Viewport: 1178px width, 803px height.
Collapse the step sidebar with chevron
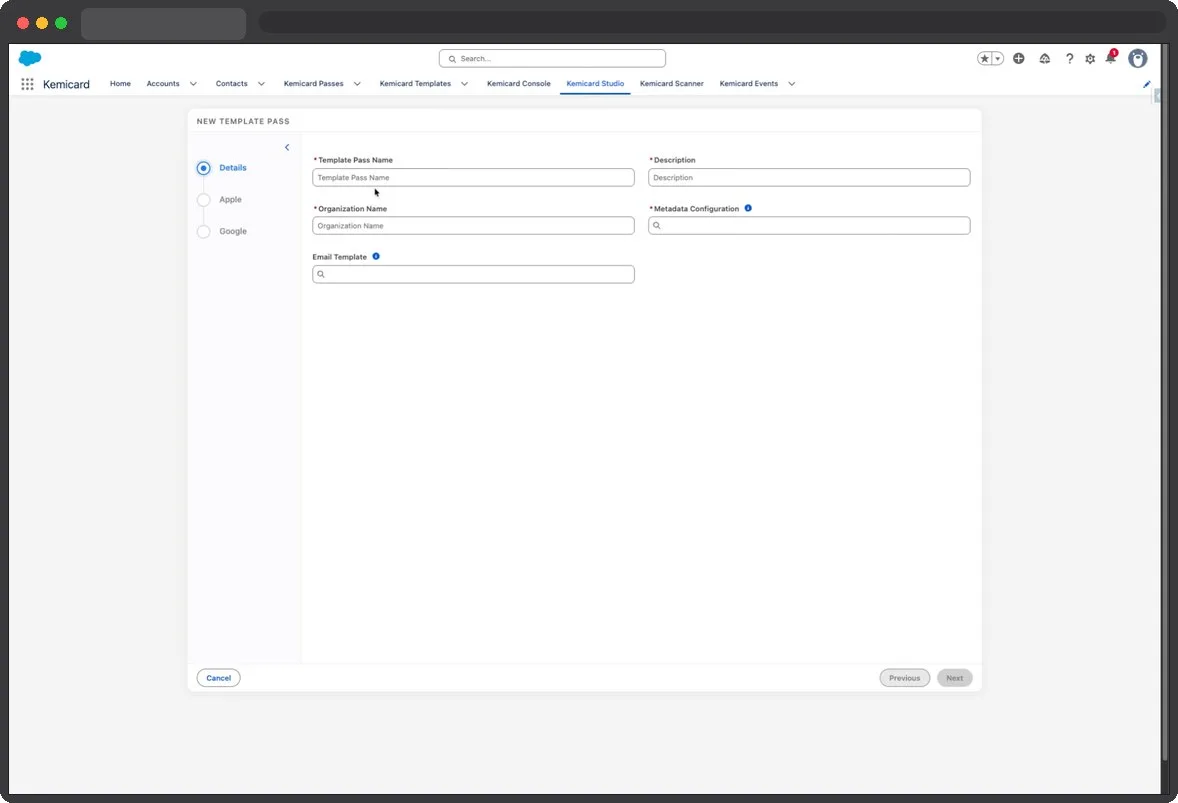point(287,147)
